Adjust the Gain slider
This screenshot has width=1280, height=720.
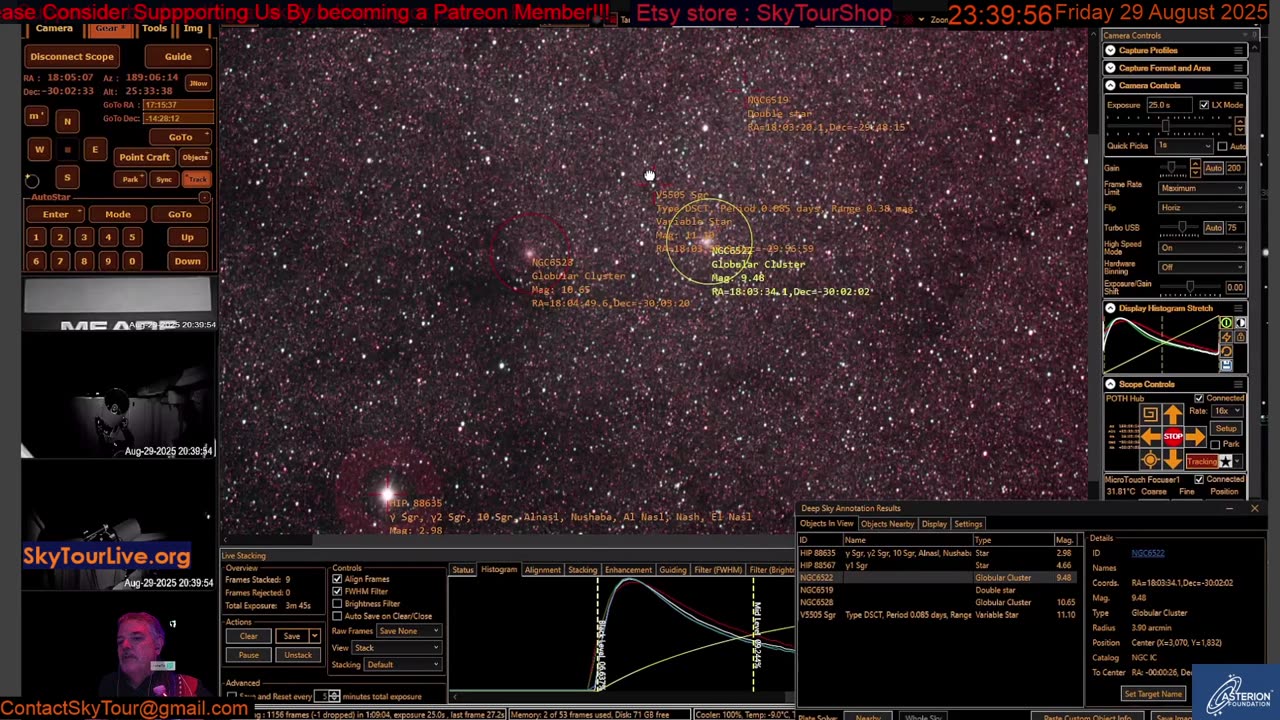[x=1173, y=168]
